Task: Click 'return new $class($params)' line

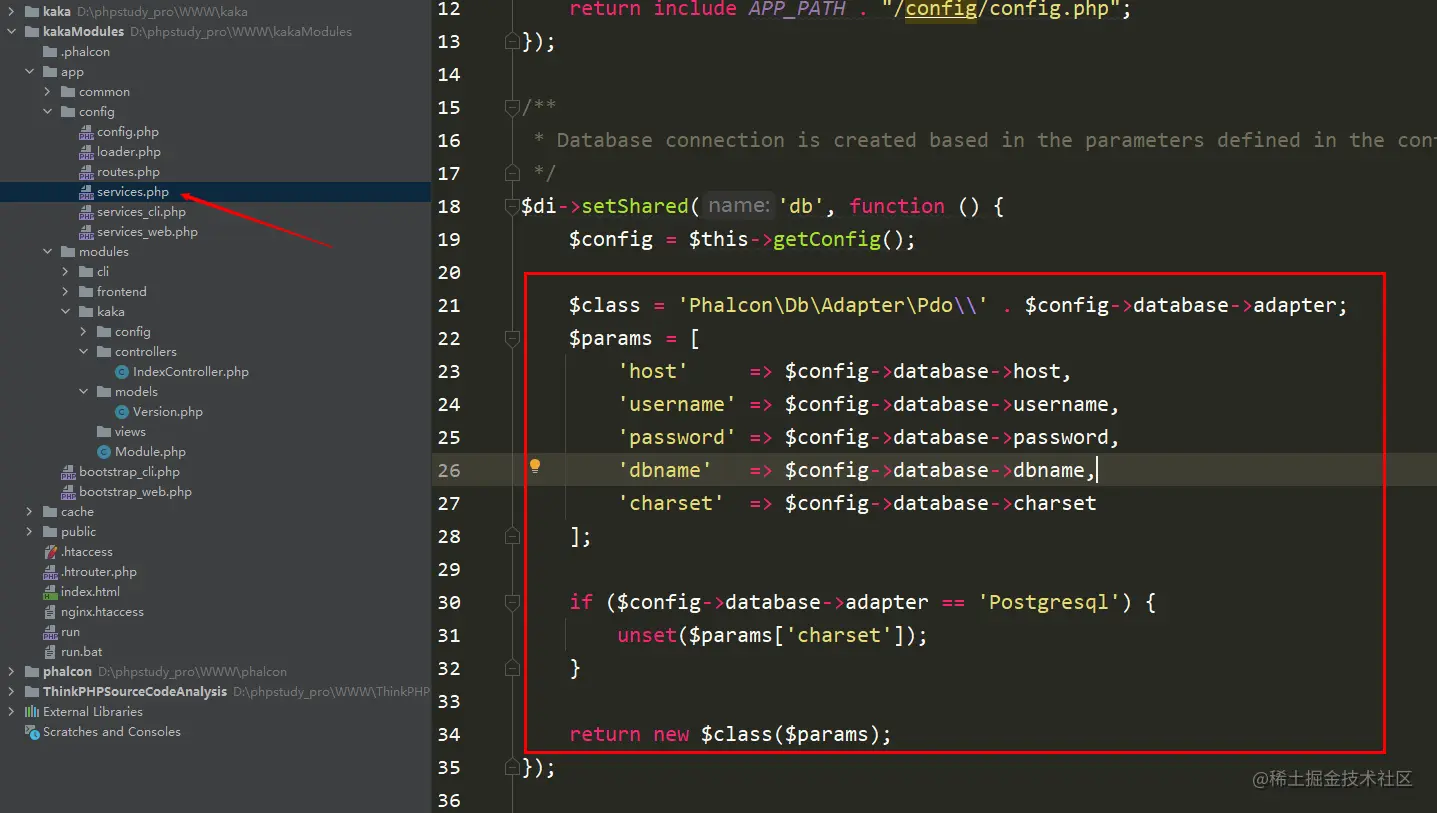Action: pyautogui.click(x=730, y=734)
